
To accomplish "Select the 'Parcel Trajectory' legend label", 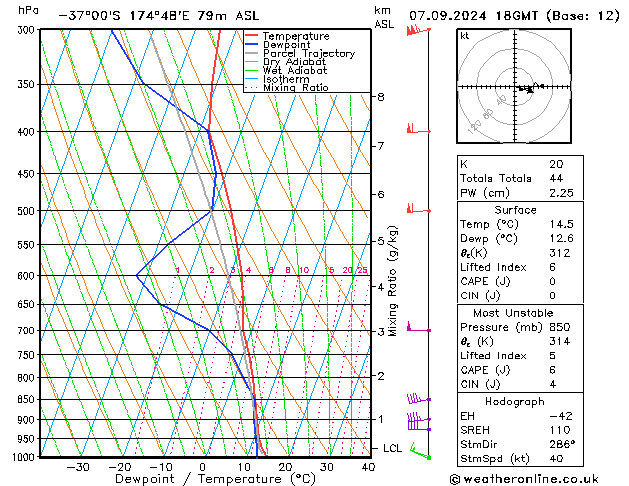I will pyautogui.click(x=309, y=53).
